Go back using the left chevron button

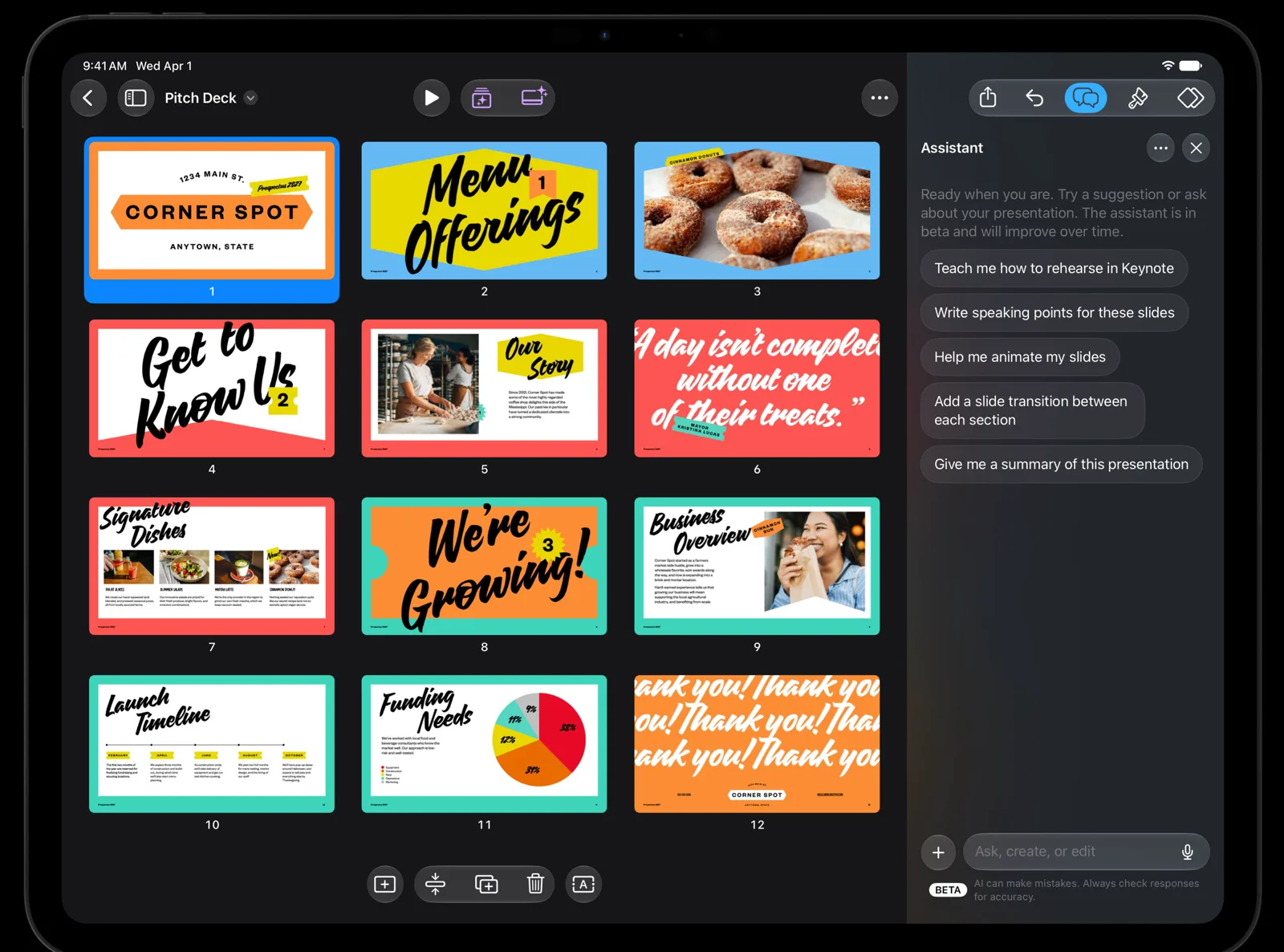point(88,98)
